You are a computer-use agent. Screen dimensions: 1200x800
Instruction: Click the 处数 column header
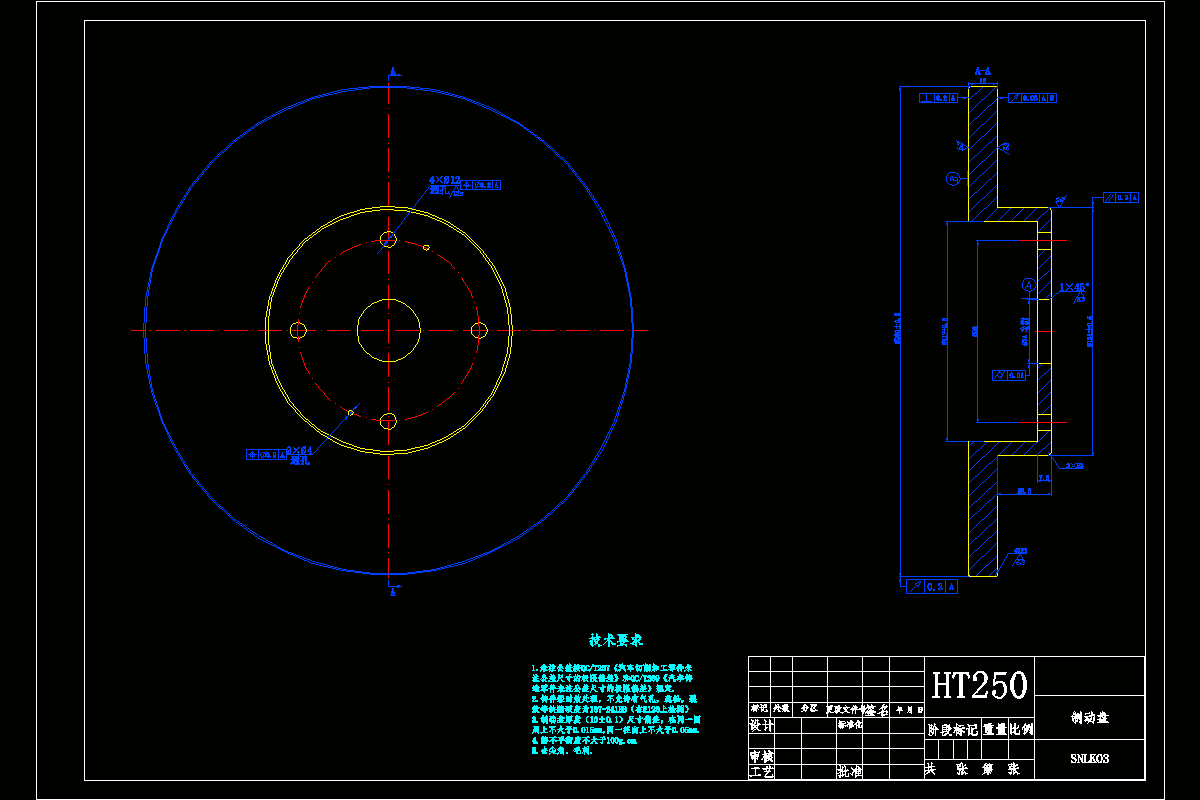(x=780, y=708)
